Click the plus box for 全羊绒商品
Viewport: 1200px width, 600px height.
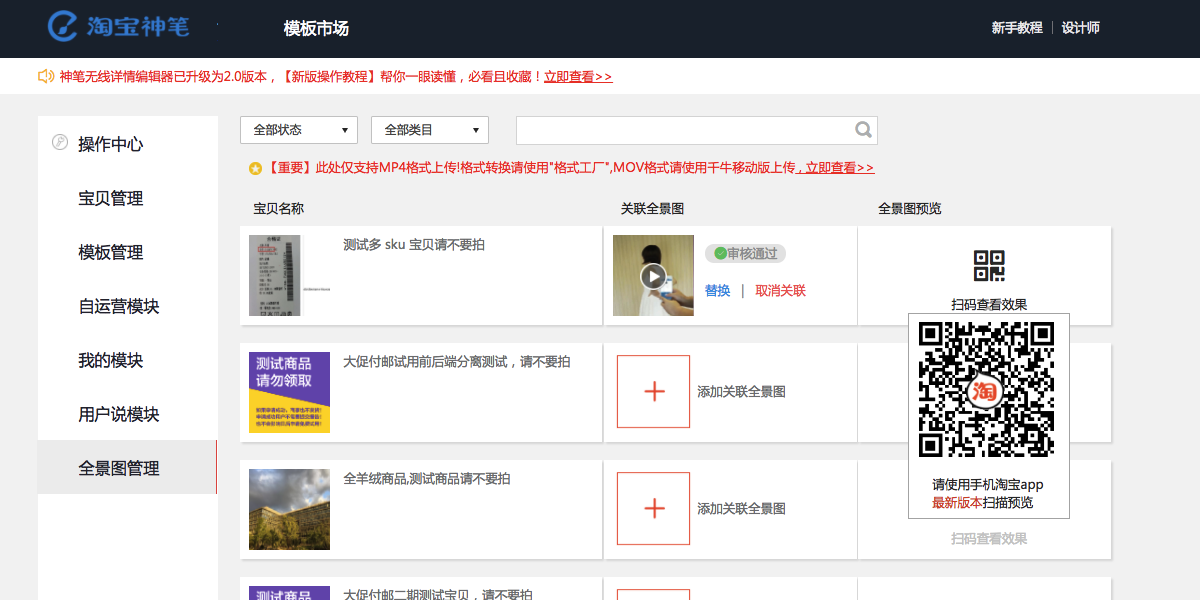click(x=653, y=508)
